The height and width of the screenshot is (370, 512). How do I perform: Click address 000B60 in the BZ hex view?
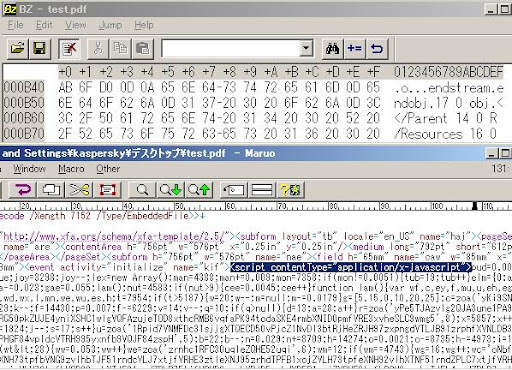(24, 118)
